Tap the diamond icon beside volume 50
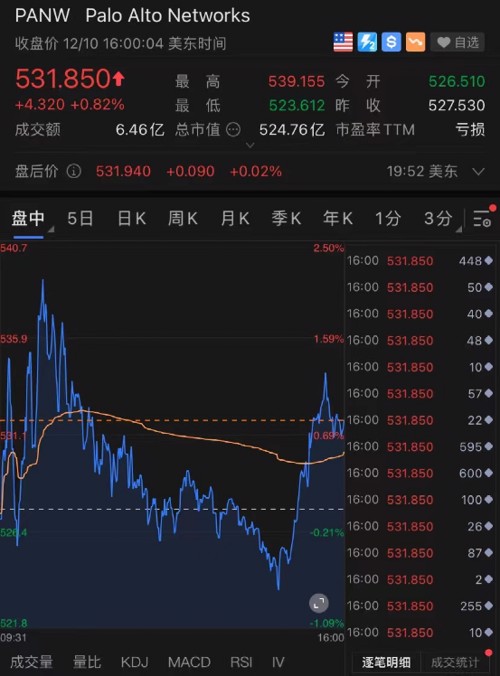This screenshot has height=676, width=500. (x=489, y=287)
